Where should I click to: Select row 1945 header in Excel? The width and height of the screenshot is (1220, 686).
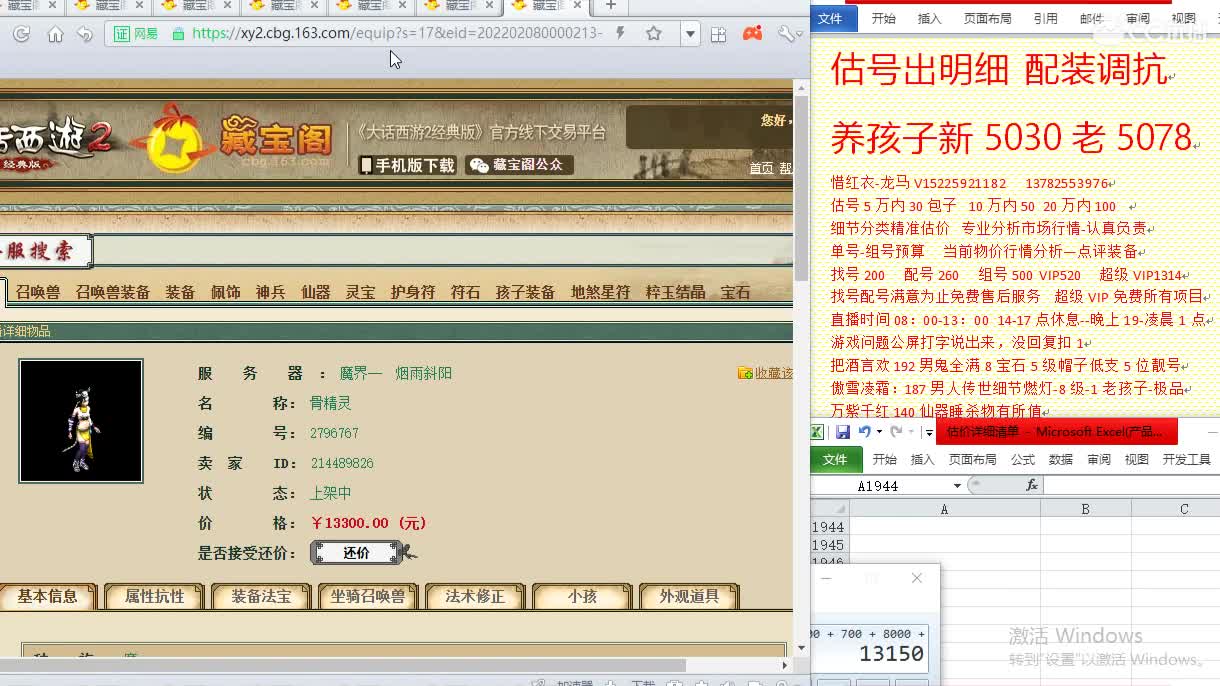(829, 545)
